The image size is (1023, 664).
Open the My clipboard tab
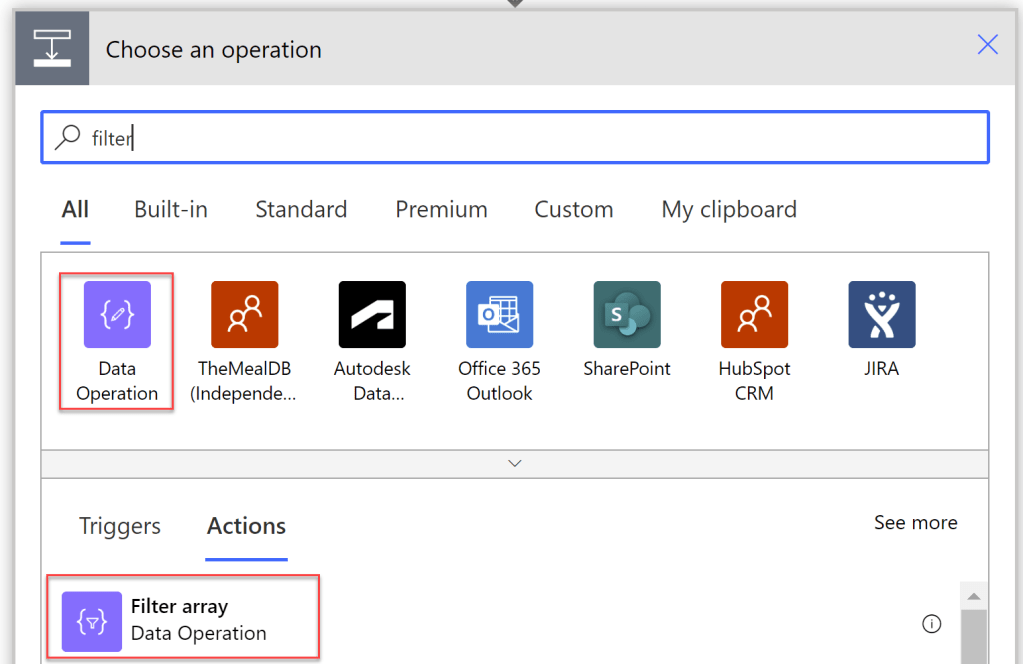(x=729, y=210)
